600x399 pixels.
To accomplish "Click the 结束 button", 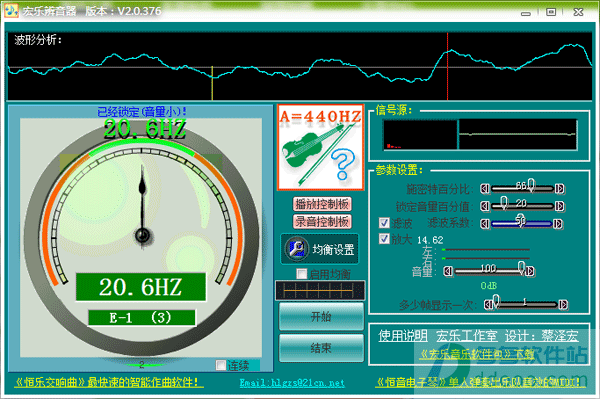I will 321,348.
